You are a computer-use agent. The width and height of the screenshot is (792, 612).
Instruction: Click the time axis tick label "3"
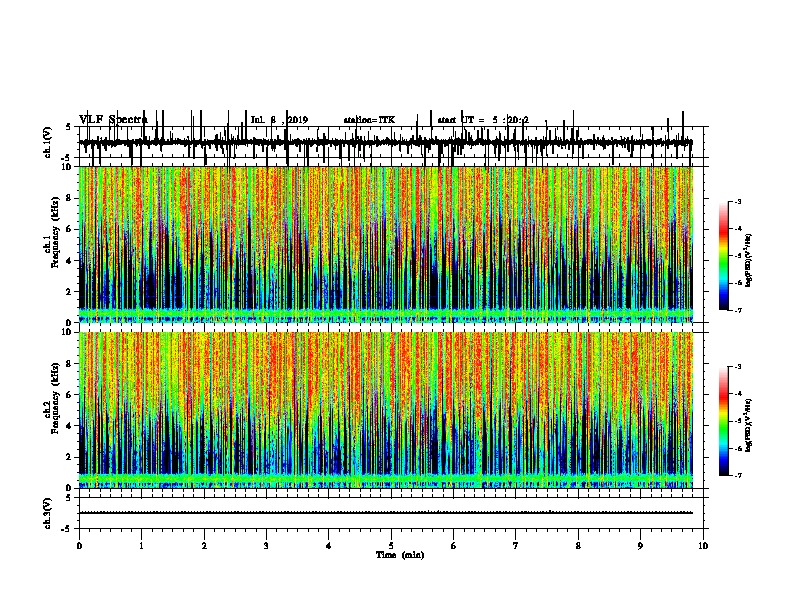(x=266, y=546)
